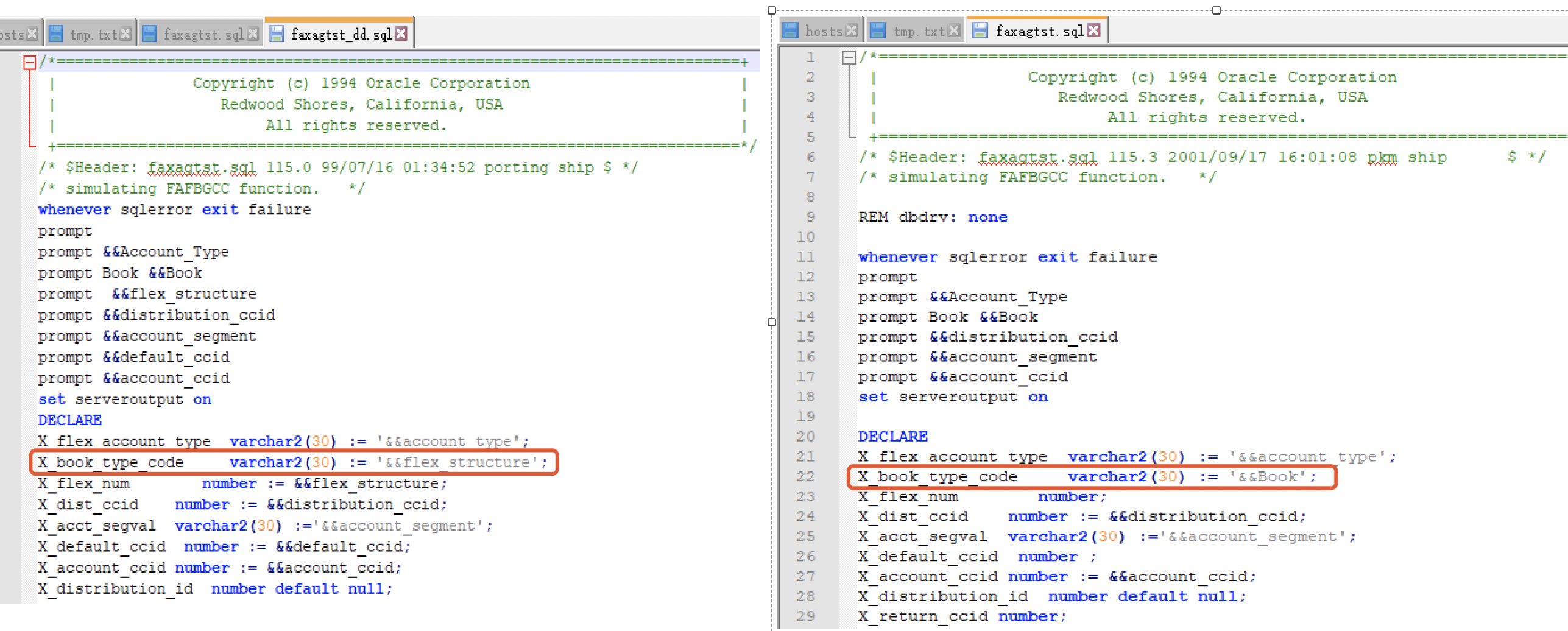The width and height of the screenshot is (1568, 631).
Task: Switch to faxagtst_dd.sql tab
Action: coord(339,33)
